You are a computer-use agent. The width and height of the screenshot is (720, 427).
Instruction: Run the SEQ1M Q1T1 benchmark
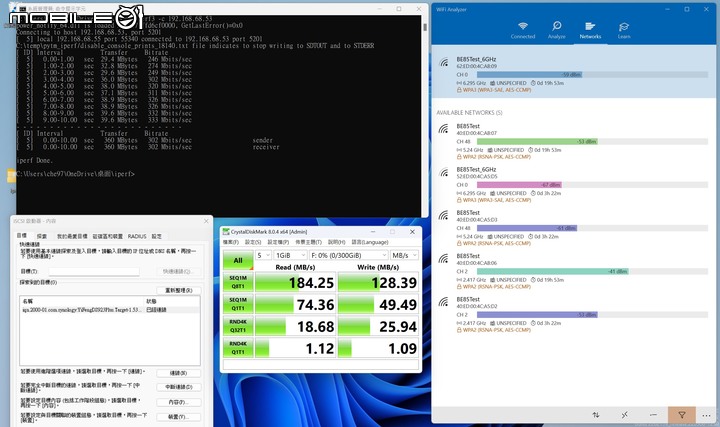(x=238, y=304)
